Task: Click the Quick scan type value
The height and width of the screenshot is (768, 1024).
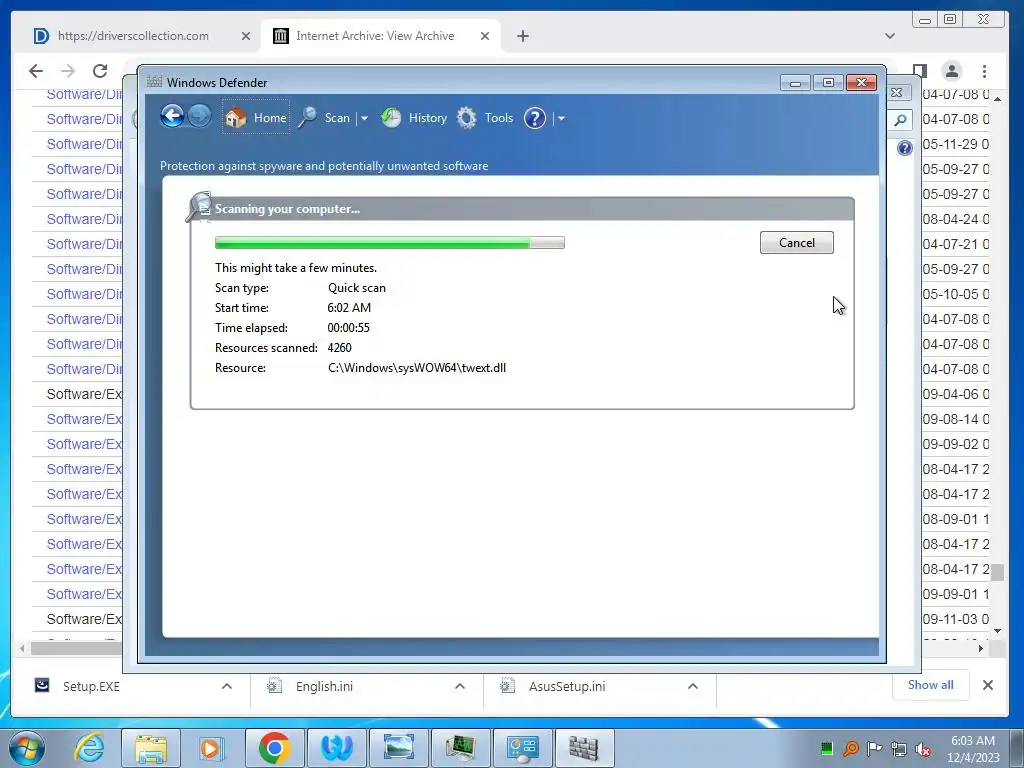Action: 357,288
